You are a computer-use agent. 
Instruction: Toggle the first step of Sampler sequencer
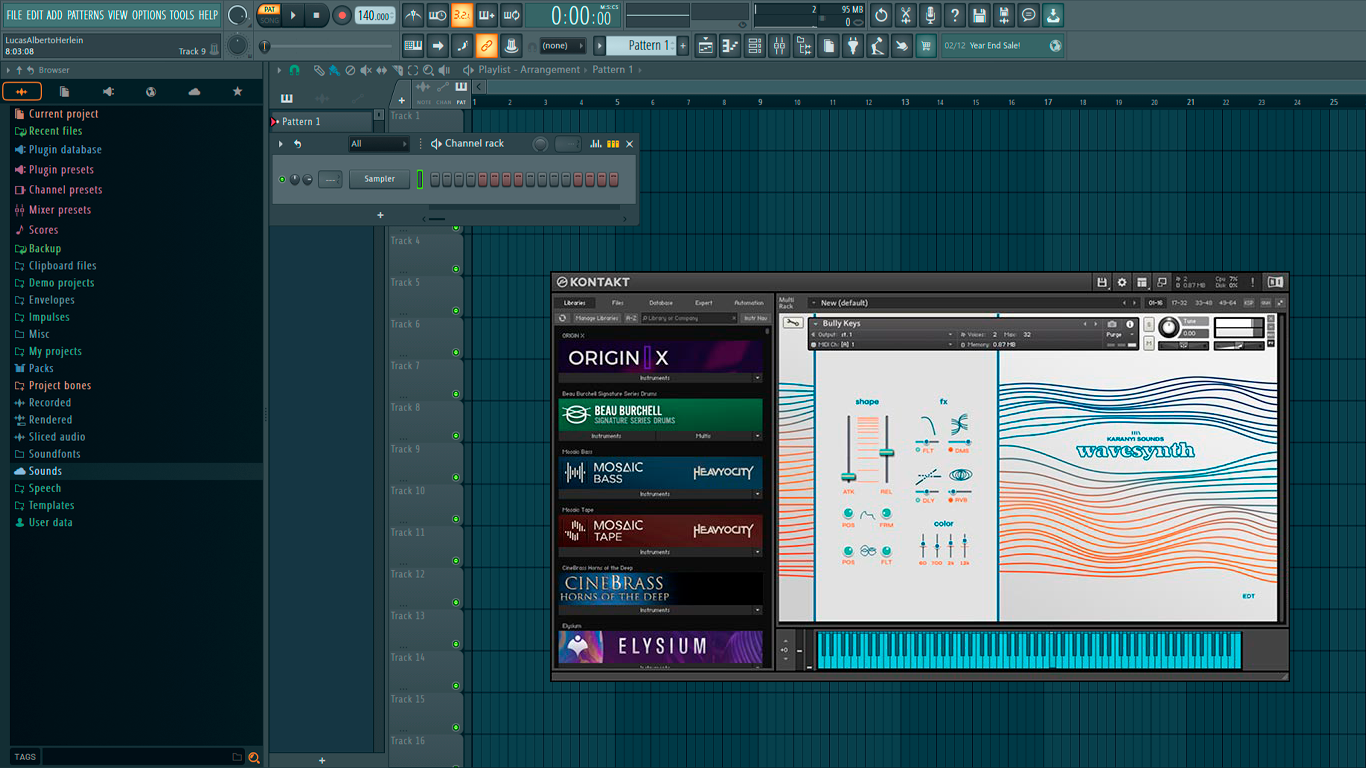coord(435,179)
